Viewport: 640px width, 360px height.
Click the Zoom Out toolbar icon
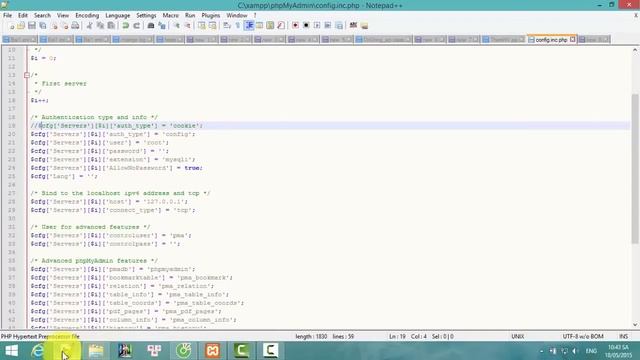coord(187,26)
